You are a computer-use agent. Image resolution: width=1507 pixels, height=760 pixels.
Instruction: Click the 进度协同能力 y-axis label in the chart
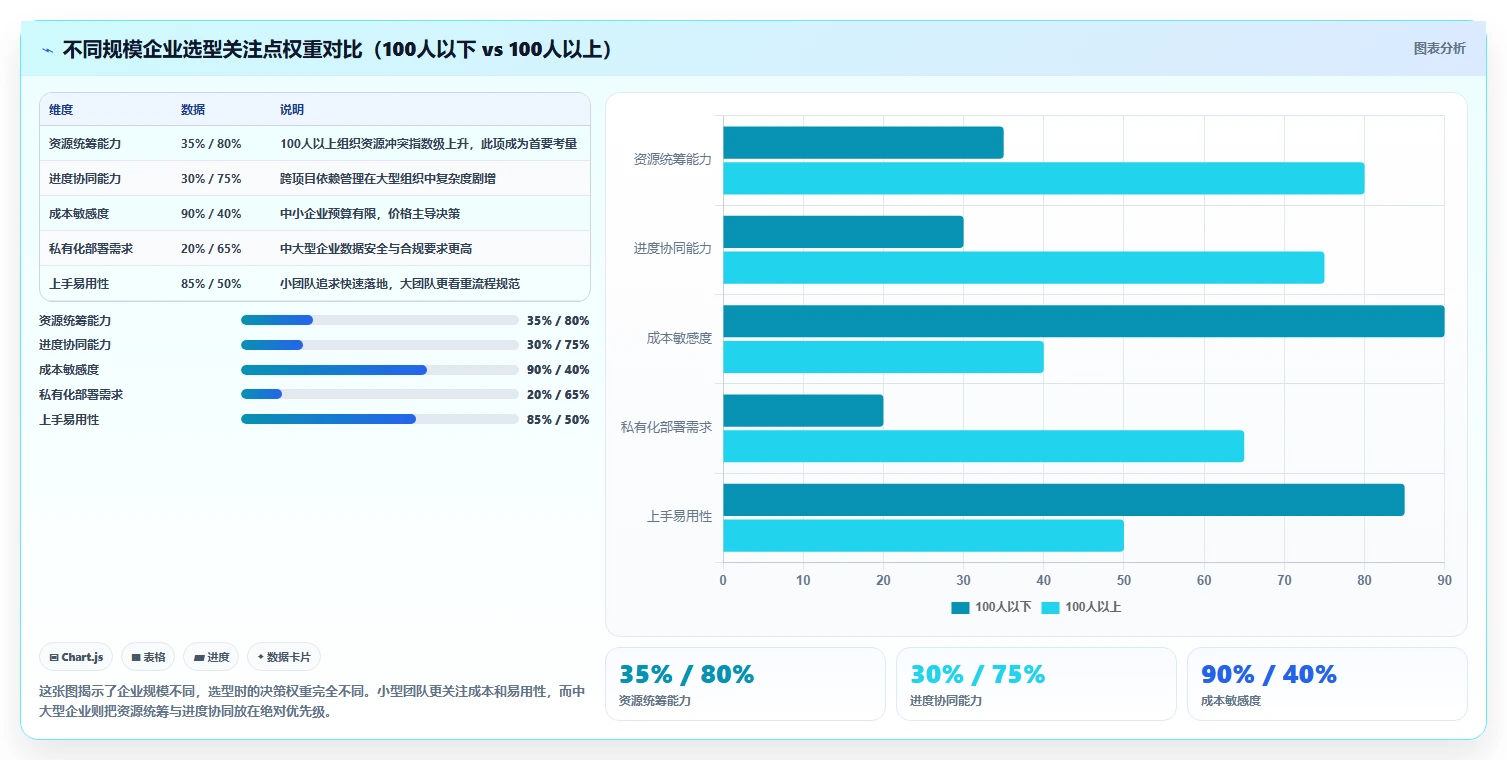[x=673, y=249]
